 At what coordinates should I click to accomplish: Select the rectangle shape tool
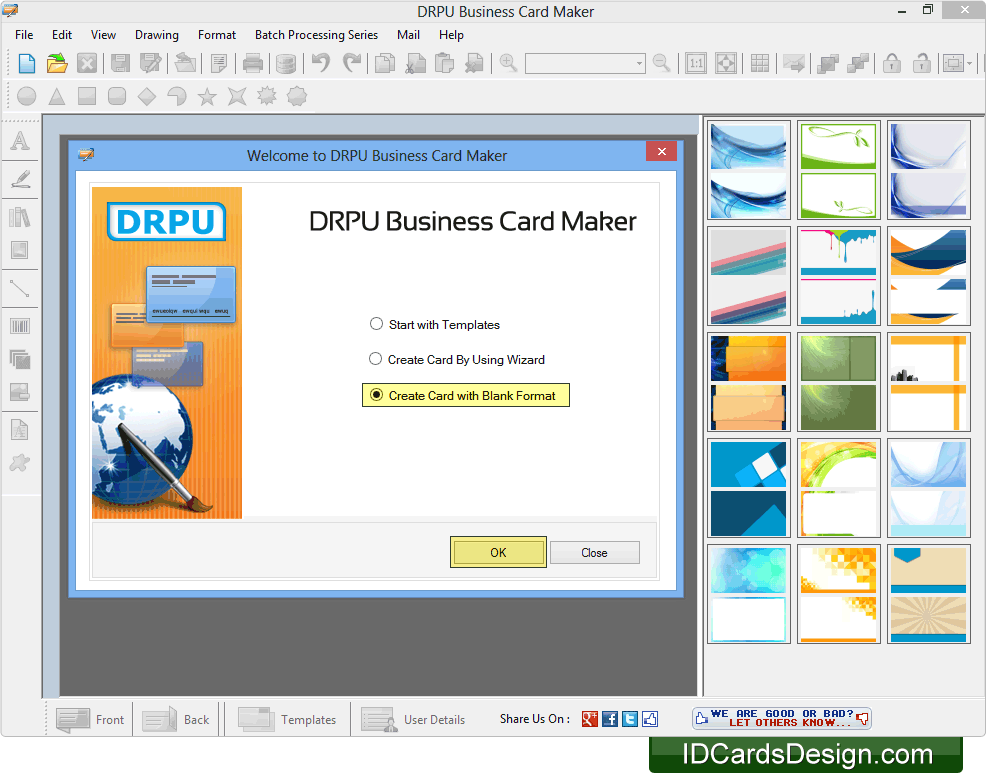(x=87, y=96)
